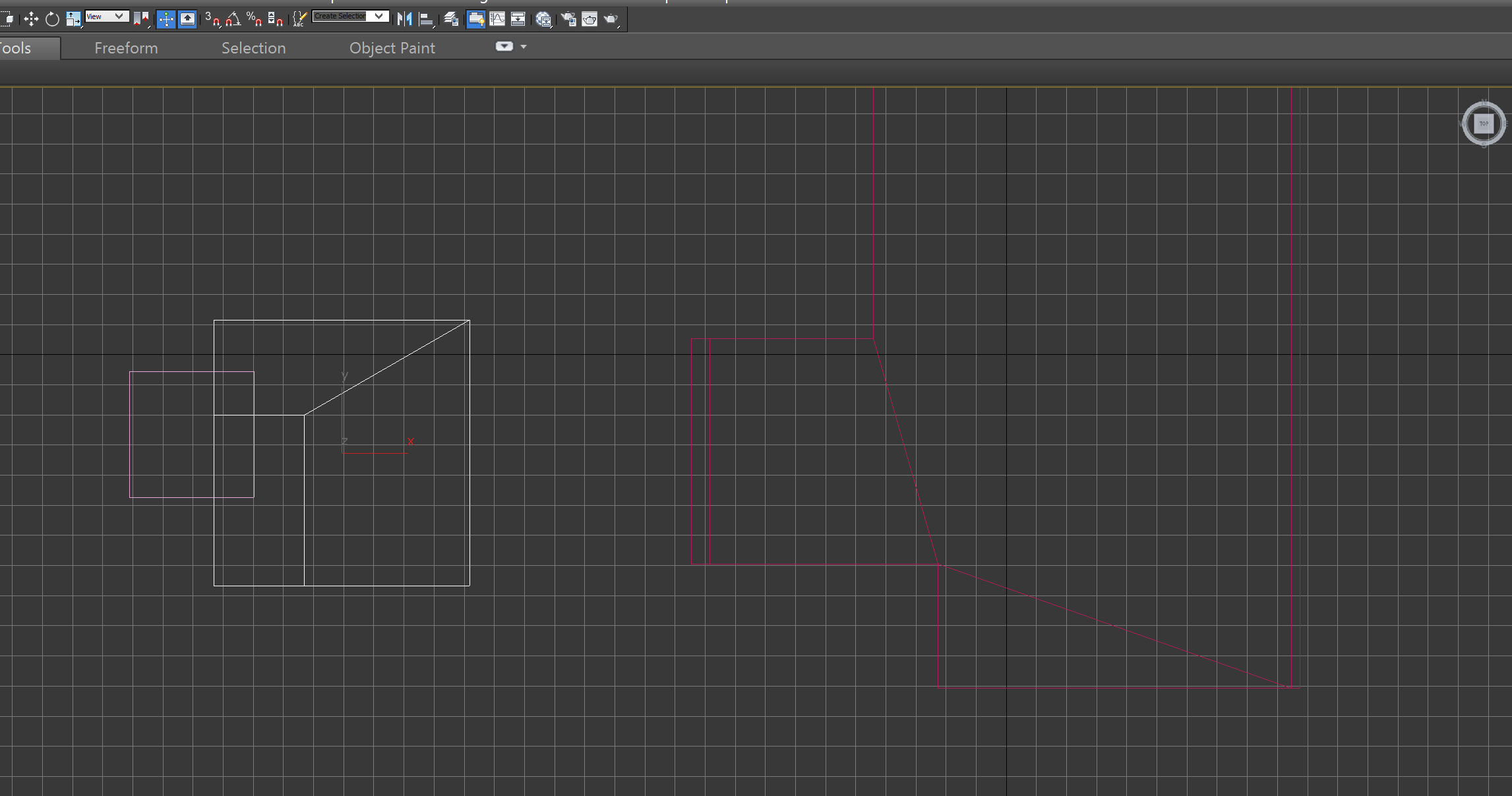Open the Create Selection Set dropdown
This screenshot has height=796, width=1512.
tap(351, 16)
